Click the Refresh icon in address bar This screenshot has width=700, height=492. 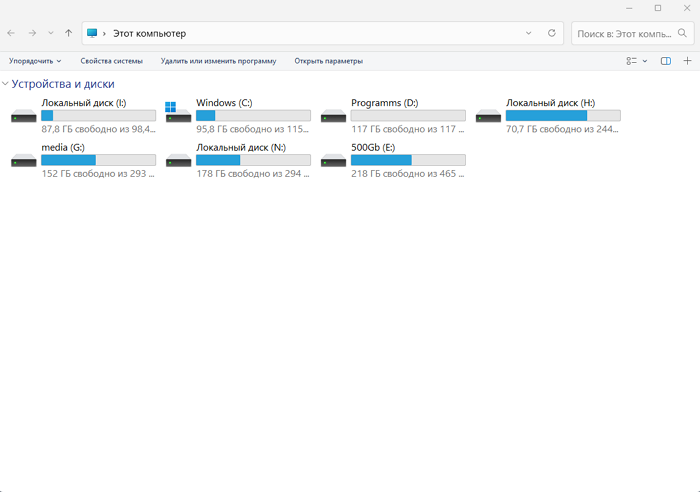pos(551,33)
